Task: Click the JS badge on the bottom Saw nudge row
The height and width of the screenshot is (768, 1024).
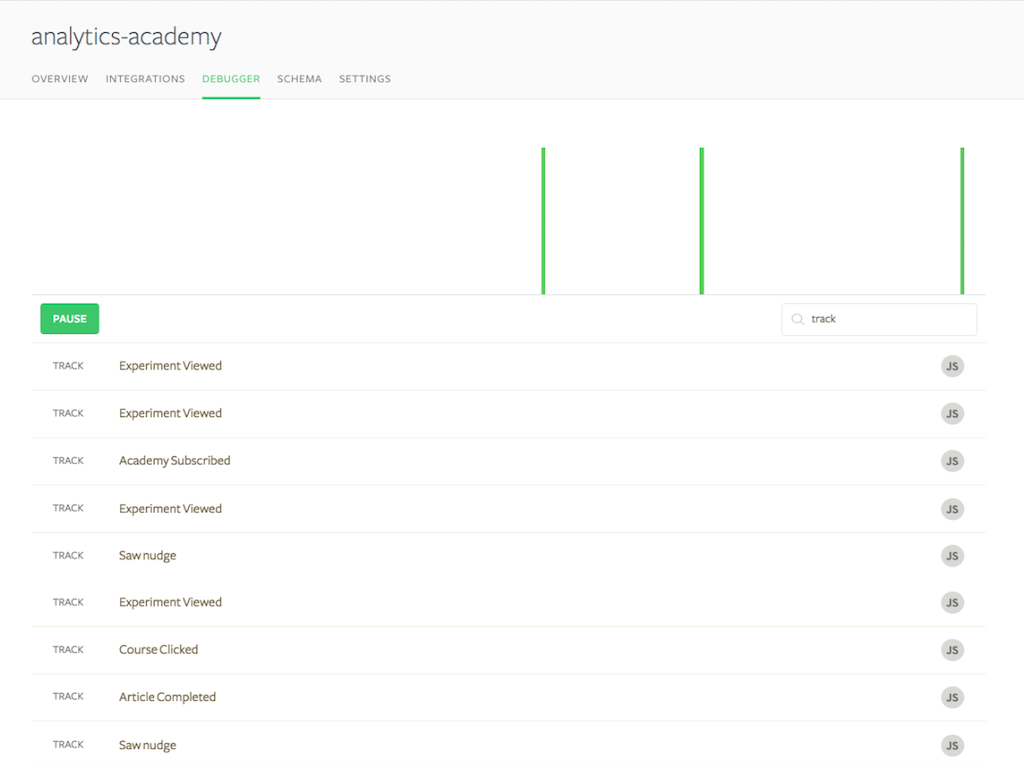Action: 952,745
